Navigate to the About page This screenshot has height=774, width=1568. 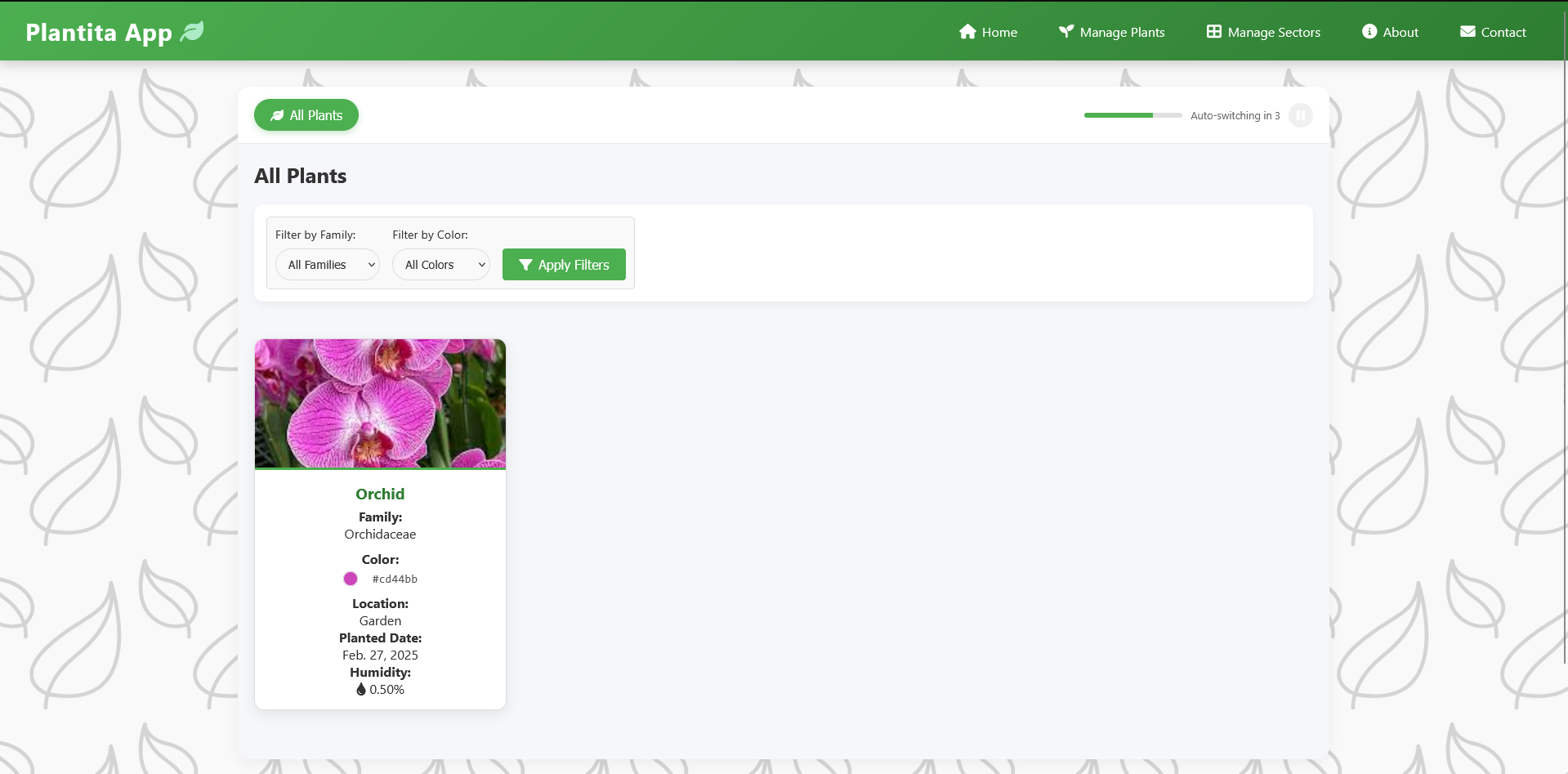1399,32
